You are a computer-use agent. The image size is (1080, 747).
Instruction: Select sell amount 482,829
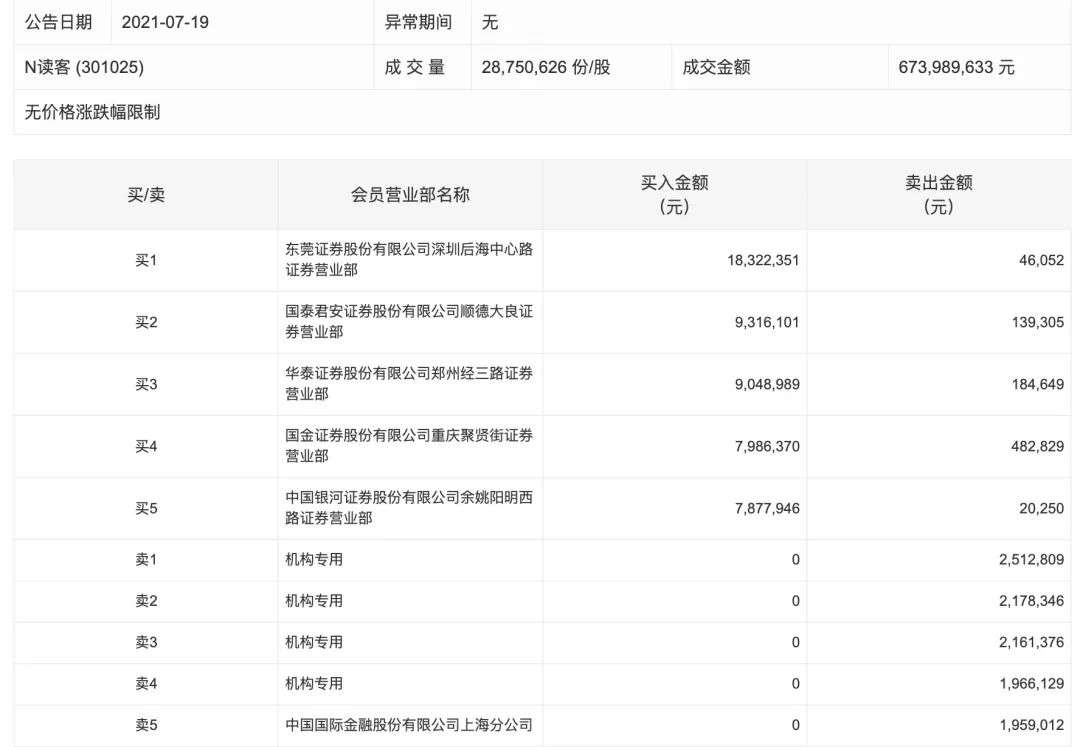pyautogui.click(x=1038, y=446)
